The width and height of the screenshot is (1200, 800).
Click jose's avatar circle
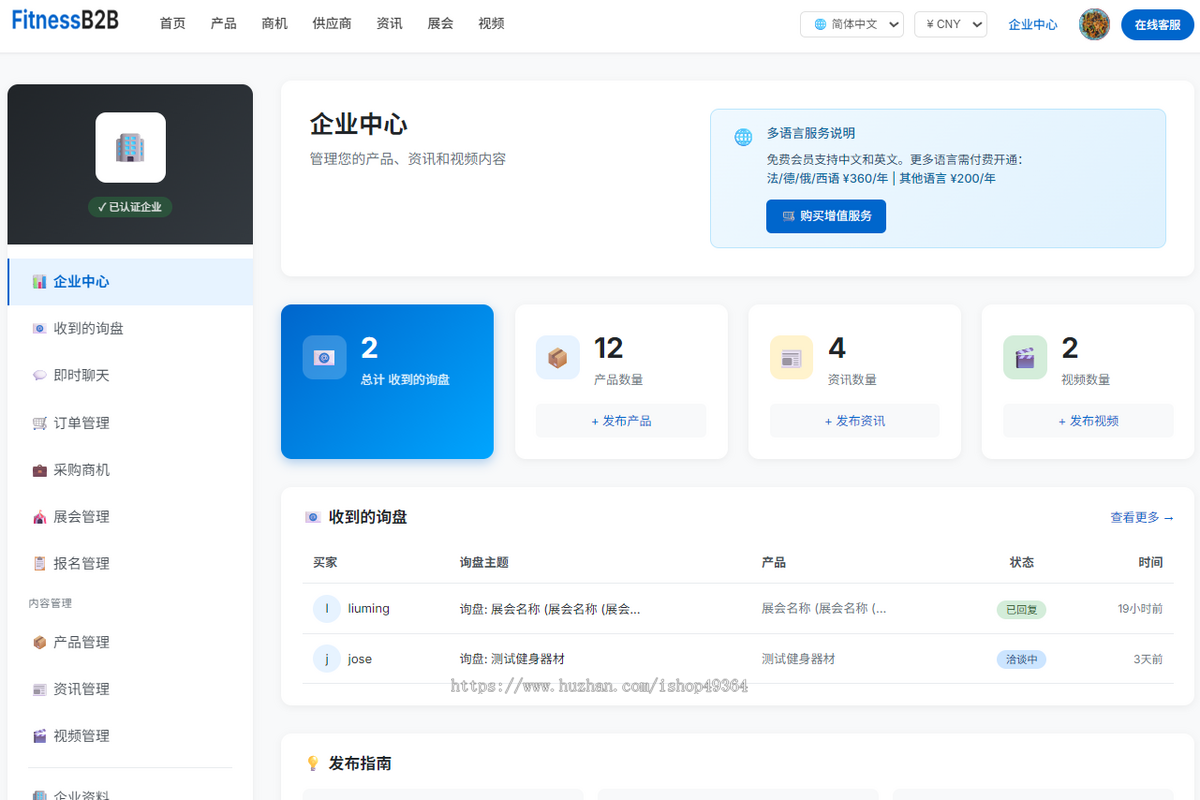(x=327, y=659)
